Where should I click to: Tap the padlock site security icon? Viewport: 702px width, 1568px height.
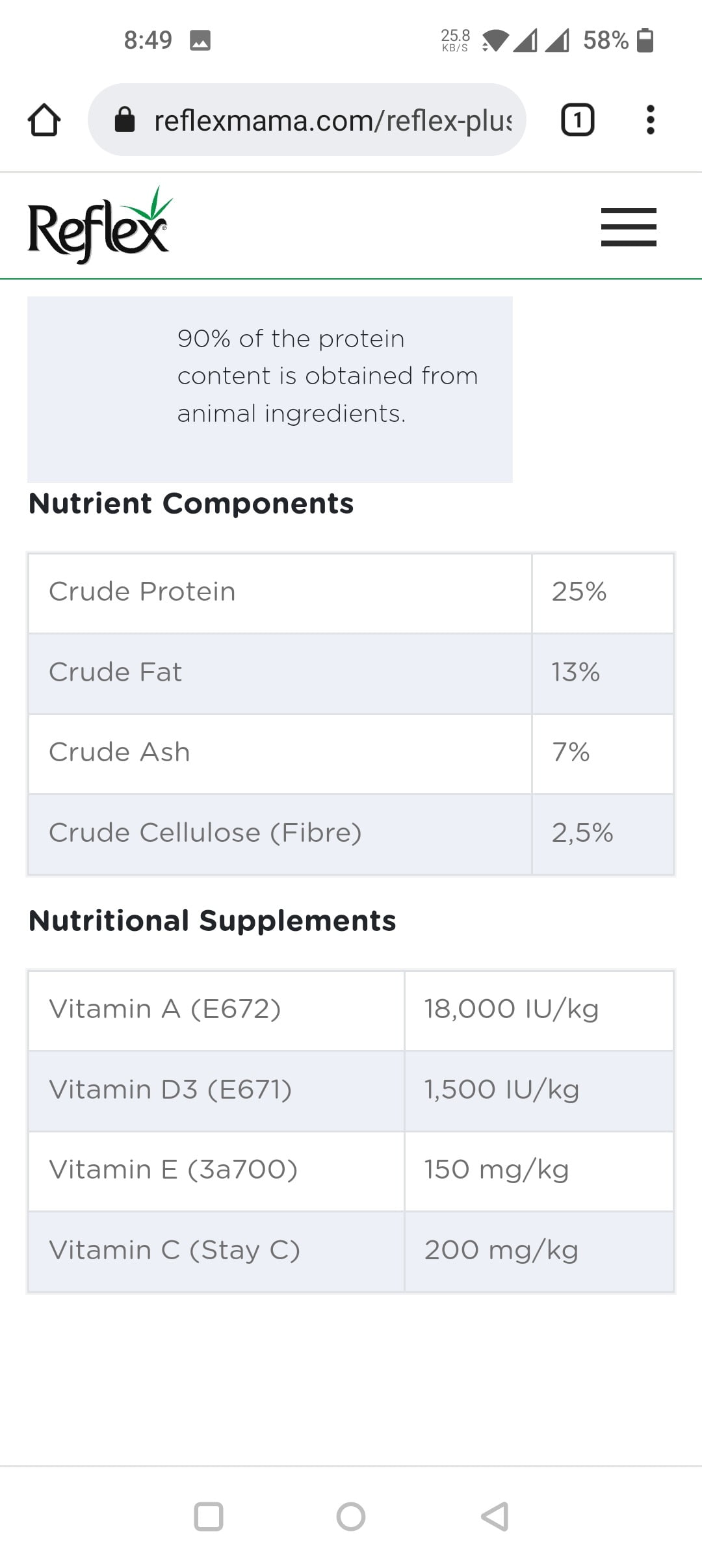pyautogui.click(x=124, y=120)
